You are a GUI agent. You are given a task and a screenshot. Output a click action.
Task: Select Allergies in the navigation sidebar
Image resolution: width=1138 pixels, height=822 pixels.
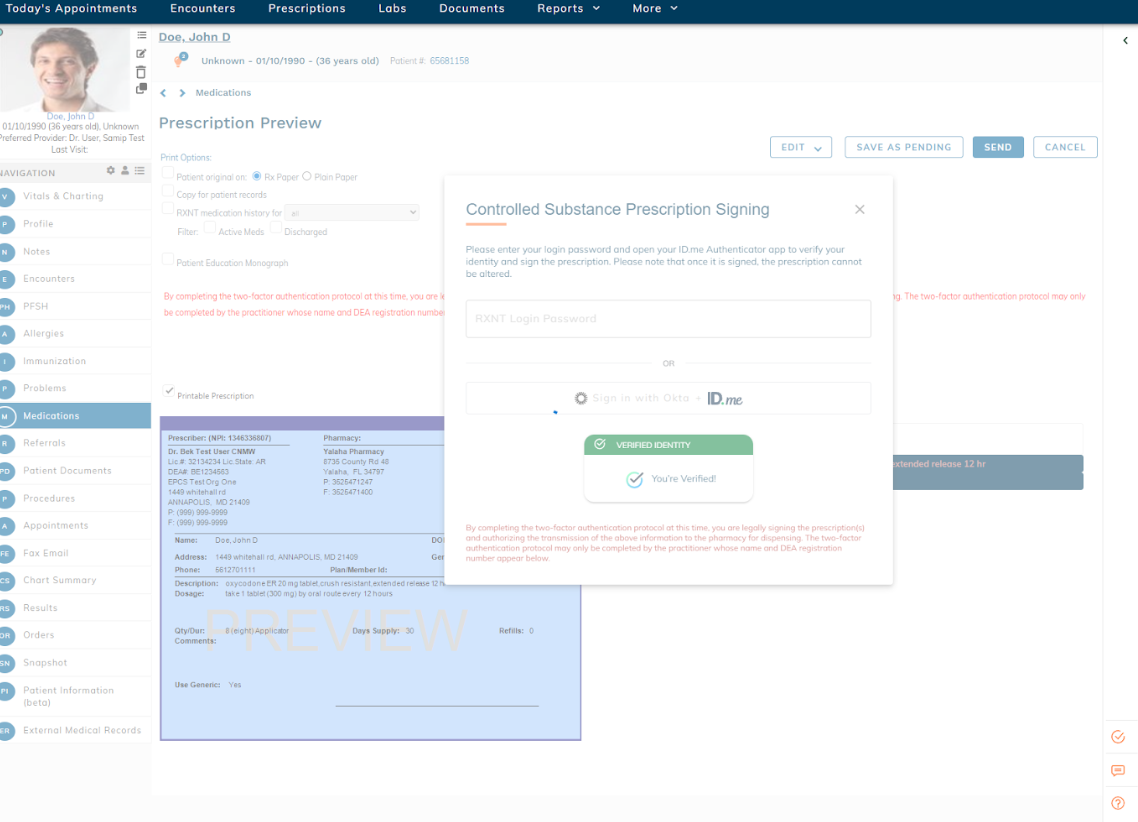tap(43, 333)
